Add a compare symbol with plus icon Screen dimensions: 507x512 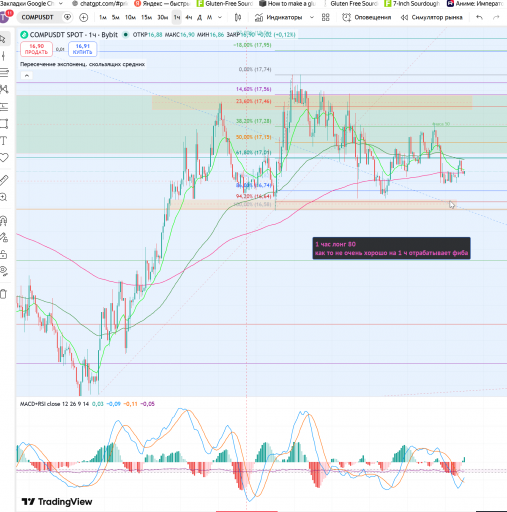click(84, 17)
